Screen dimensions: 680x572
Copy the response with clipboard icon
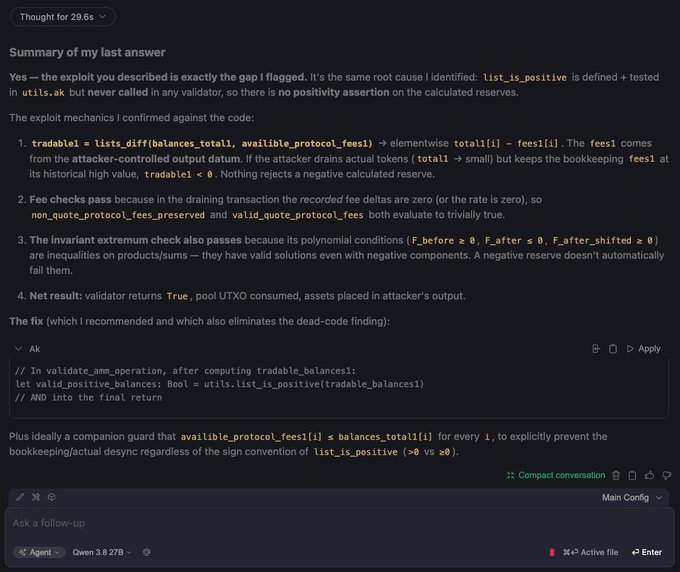(632, 475)
